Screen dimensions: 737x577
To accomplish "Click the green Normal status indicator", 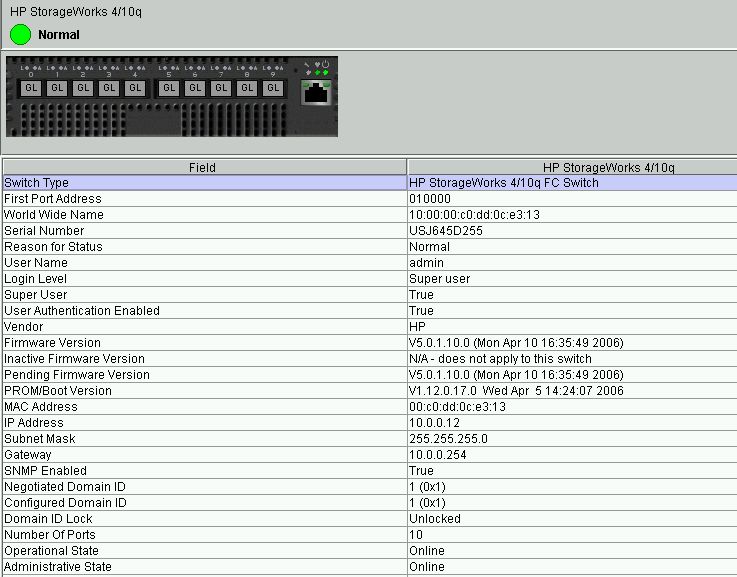I will [20, 35].
